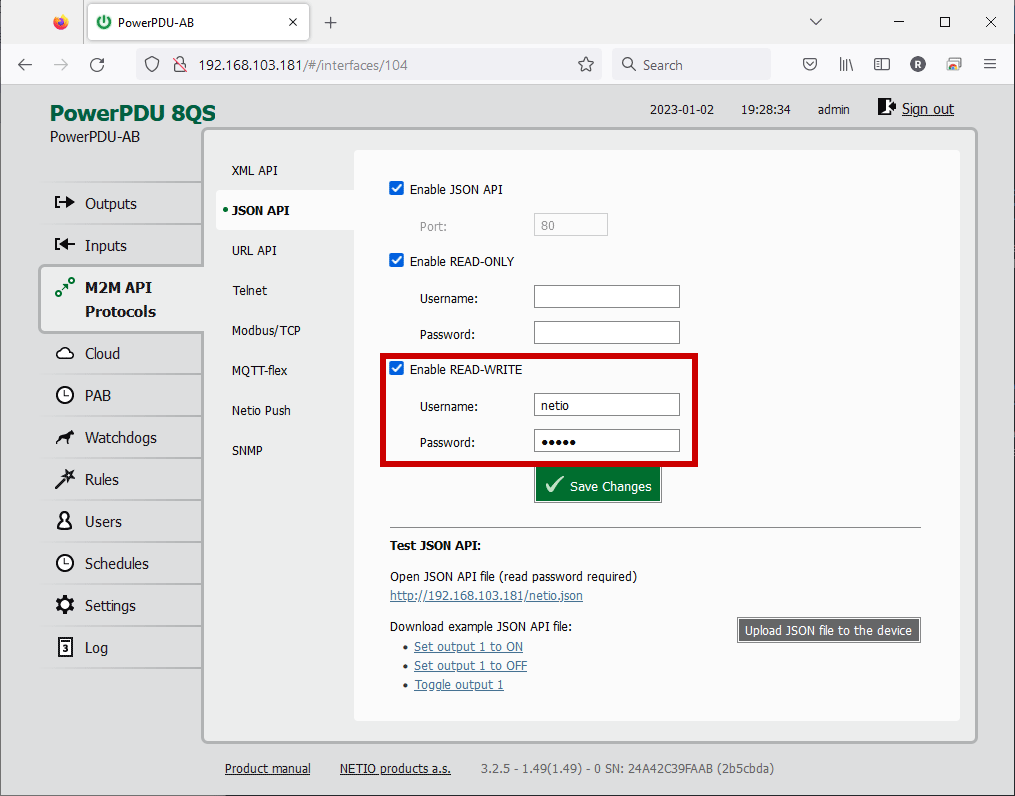Click Upload JSON file to the device
Image resolution: width=1015 pixels, height=796 pixels.
(828, 630)
